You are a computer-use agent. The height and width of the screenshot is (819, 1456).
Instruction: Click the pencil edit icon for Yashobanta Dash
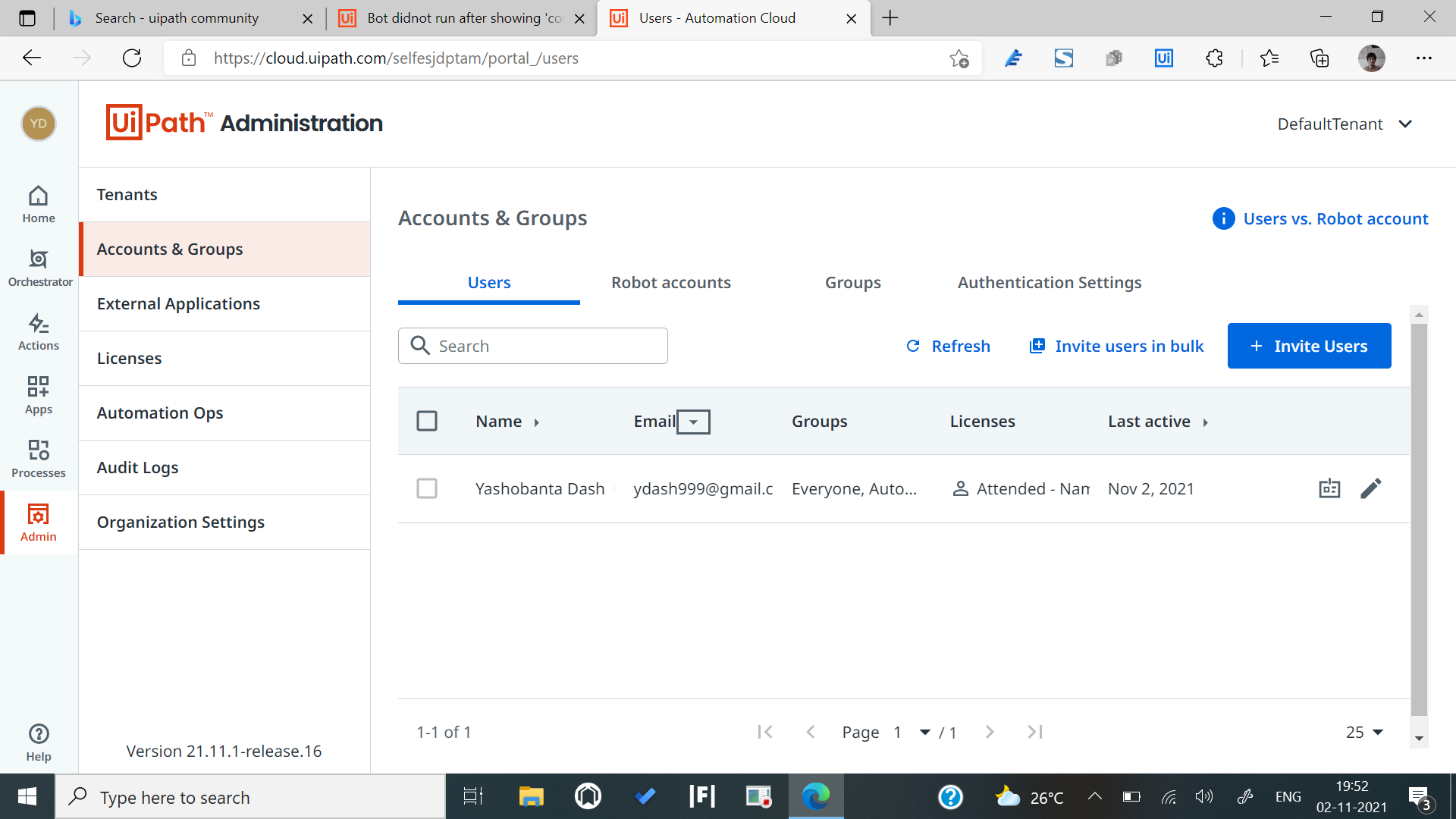1370,488
